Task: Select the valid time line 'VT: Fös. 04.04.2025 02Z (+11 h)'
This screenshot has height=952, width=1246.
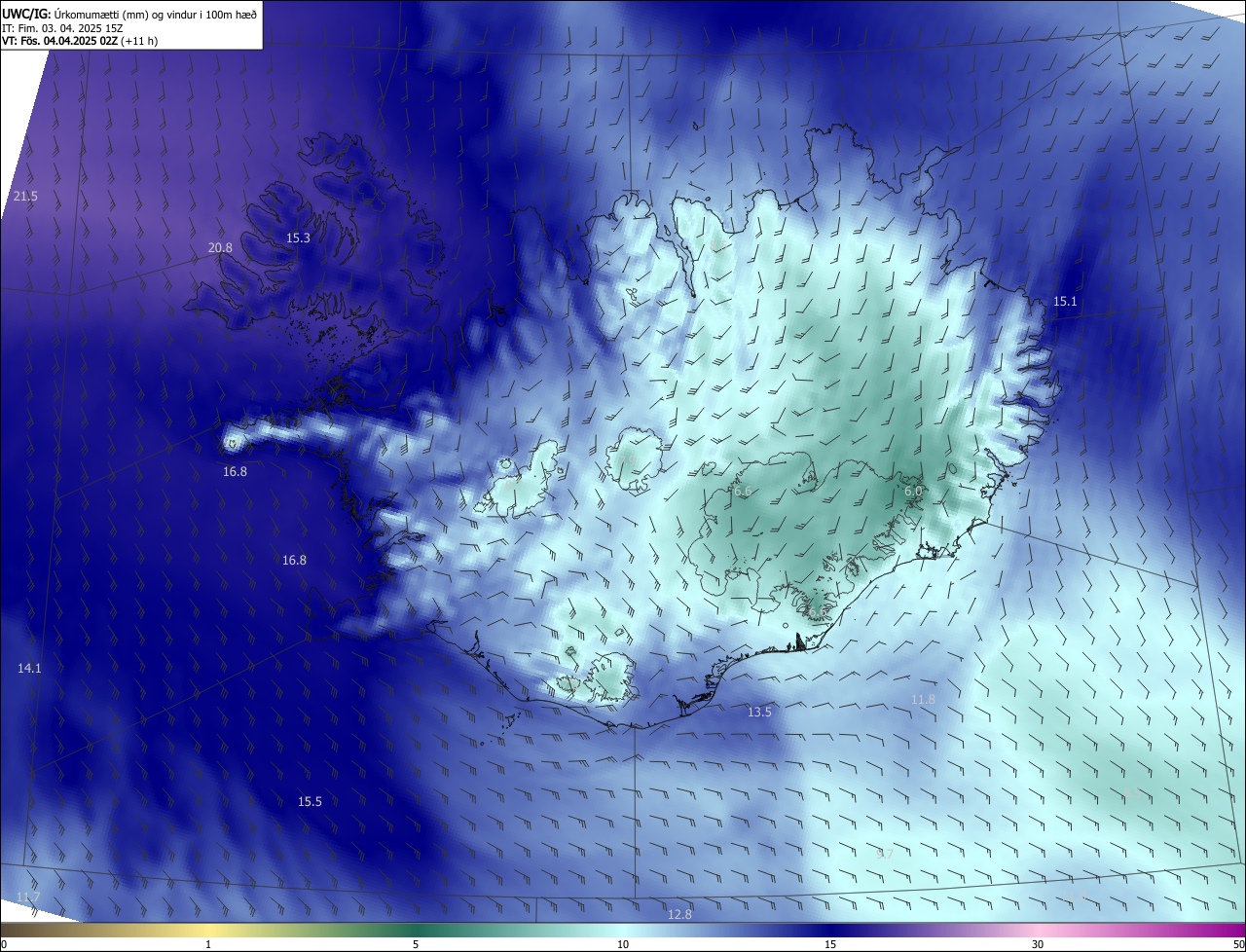Action: coord(80,41)
